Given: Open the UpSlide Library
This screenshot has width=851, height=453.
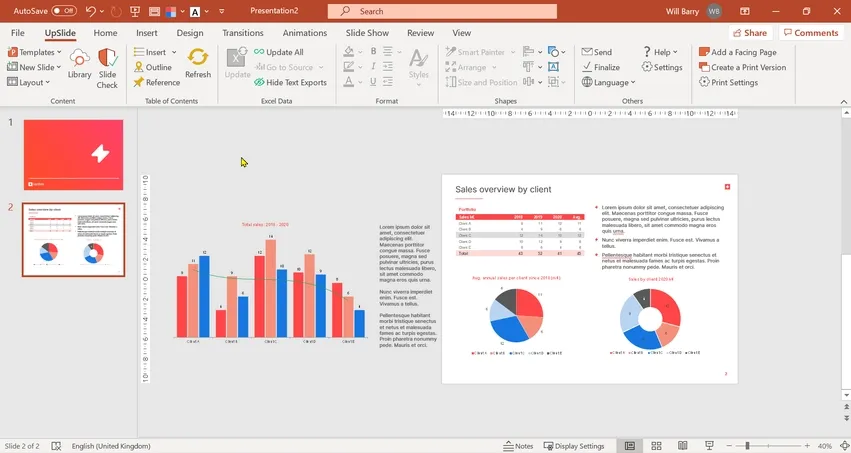Looking at the screenshot, I should (79, 64).
